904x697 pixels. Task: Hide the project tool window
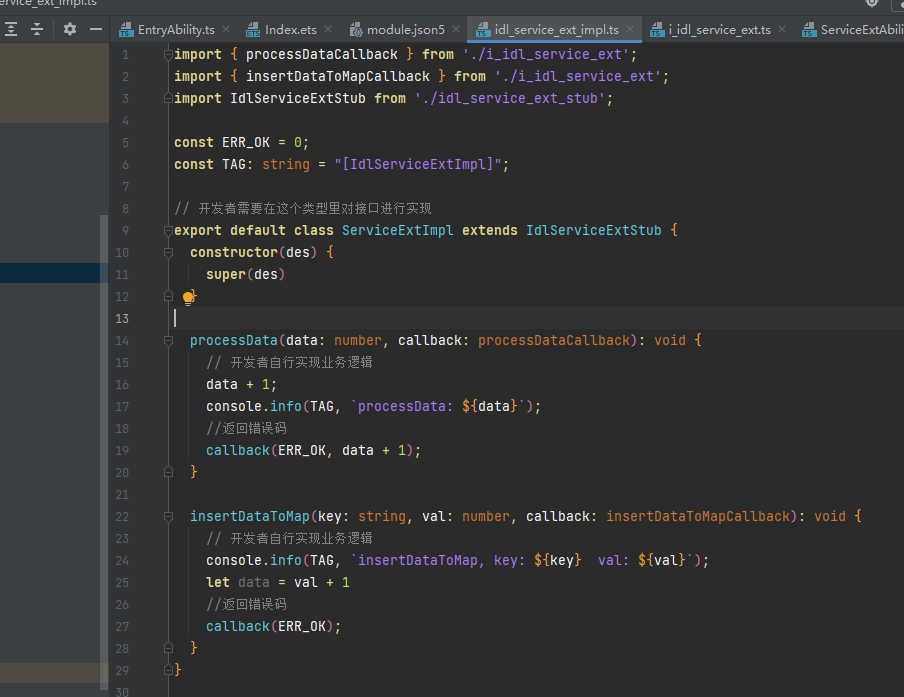coord(96,29)
